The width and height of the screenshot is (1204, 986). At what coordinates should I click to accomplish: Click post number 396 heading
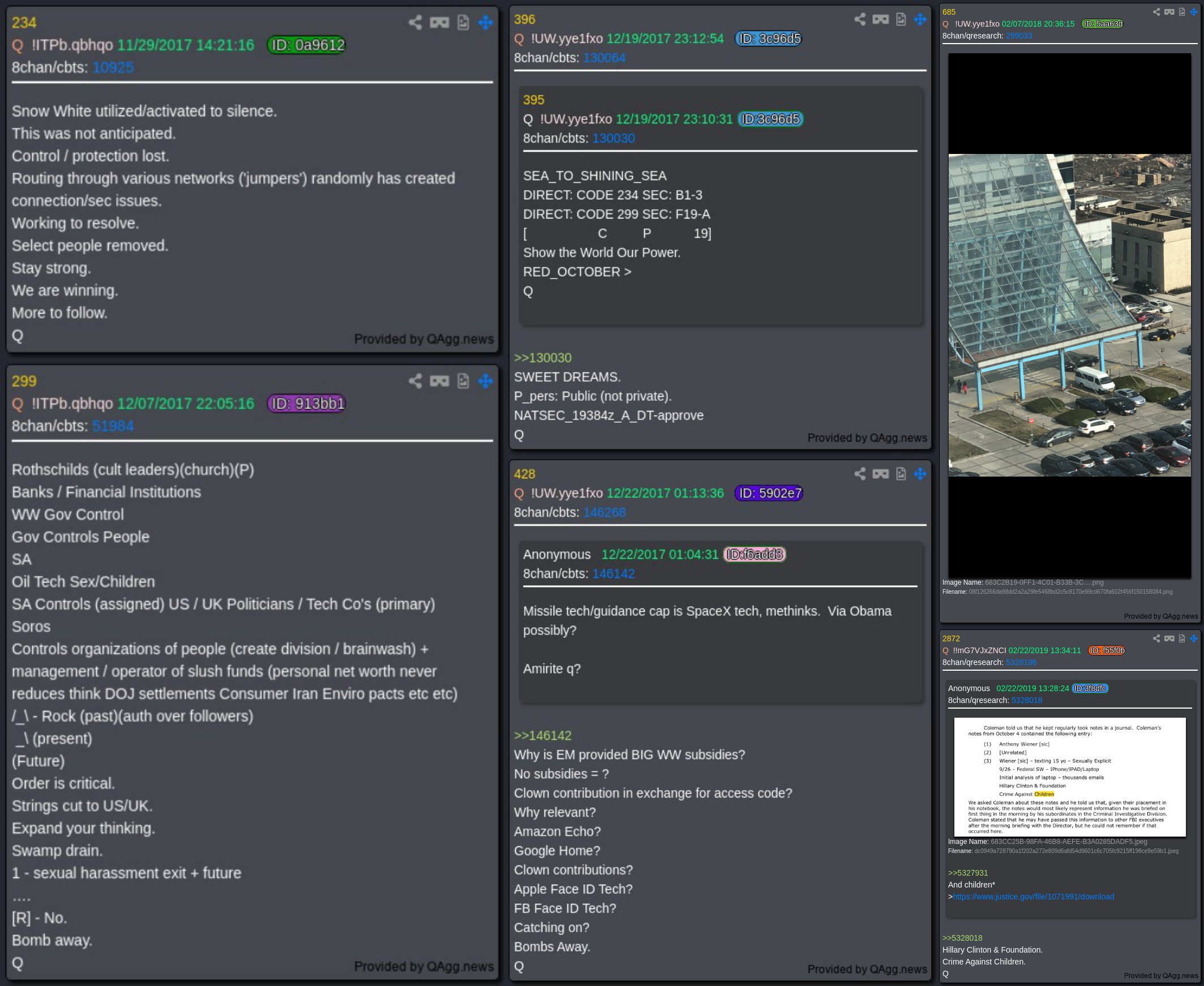pyautogui.click(x=525, y=19)
